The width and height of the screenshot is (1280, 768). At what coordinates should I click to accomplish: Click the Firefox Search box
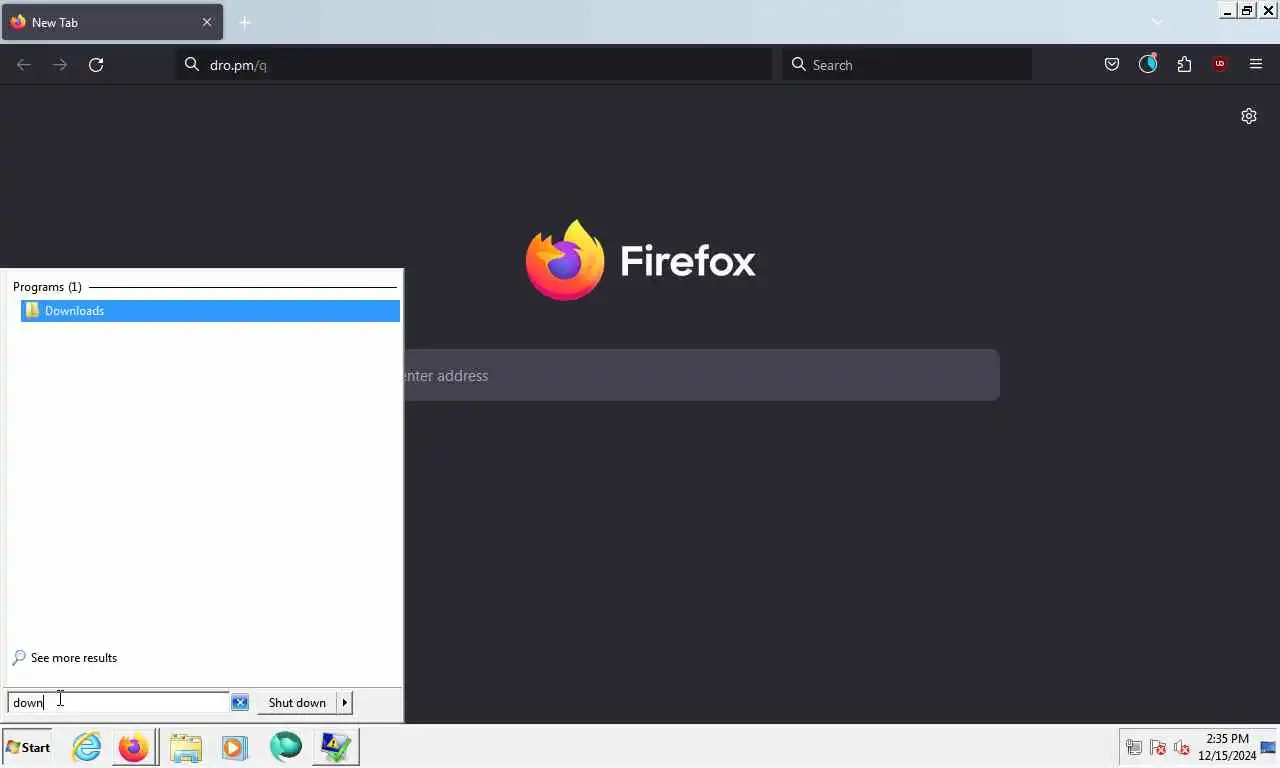coord(907,65)
